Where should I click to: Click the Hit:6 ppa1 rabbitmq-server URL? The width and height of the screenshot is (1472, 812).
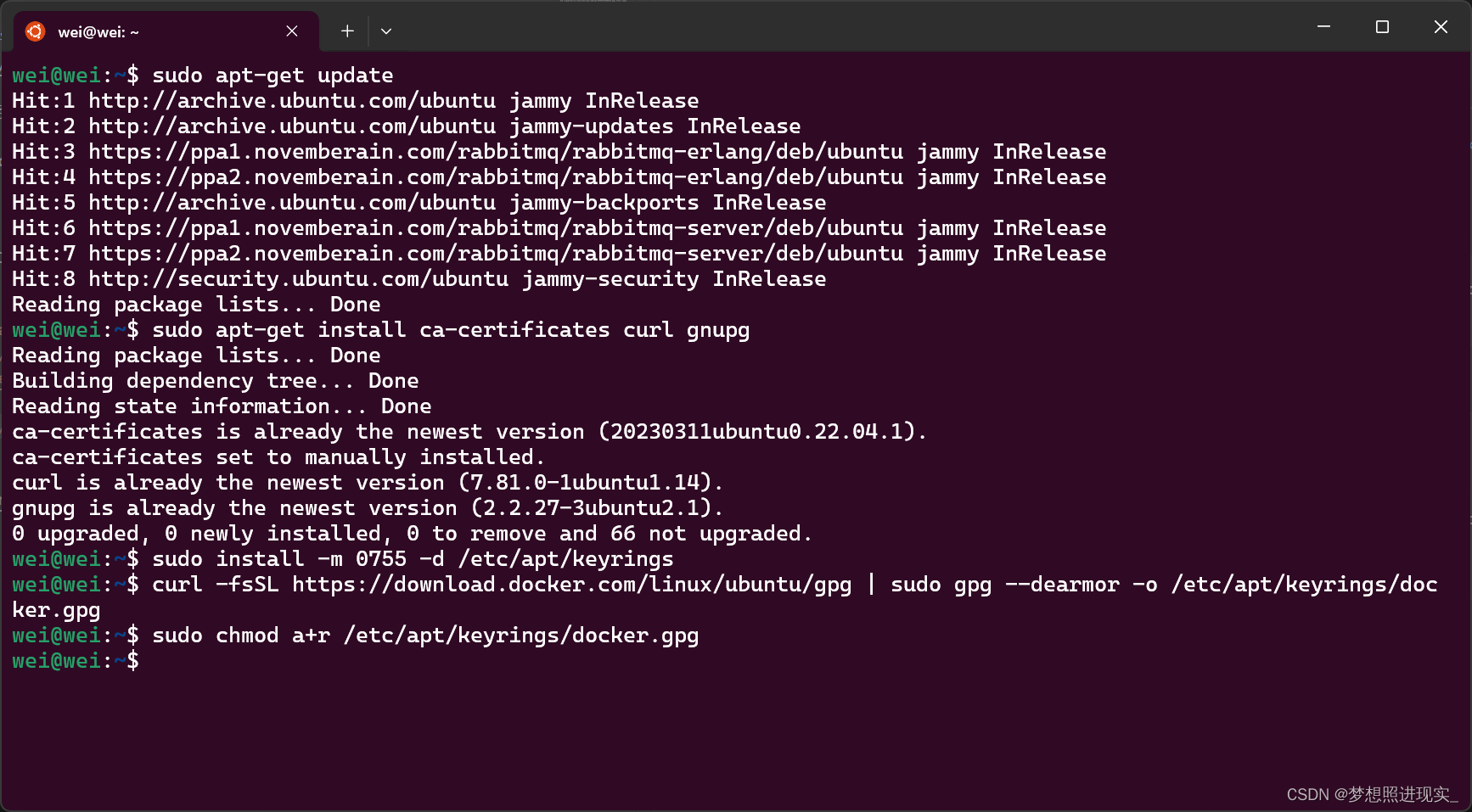click(x=496, y=228)
